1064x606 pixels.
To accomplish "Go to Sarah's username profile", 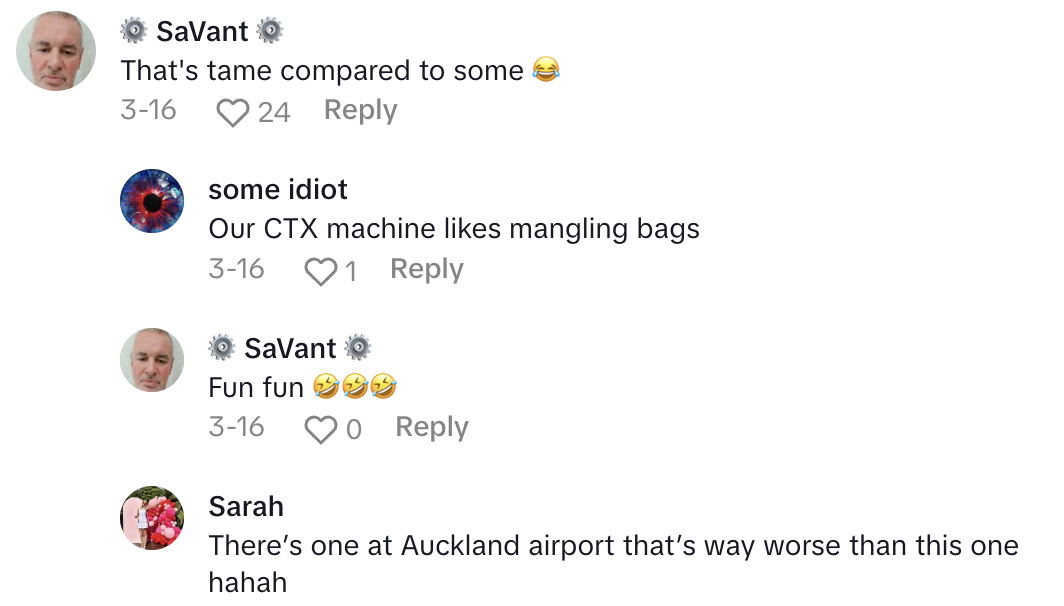I will coord(246,506).
